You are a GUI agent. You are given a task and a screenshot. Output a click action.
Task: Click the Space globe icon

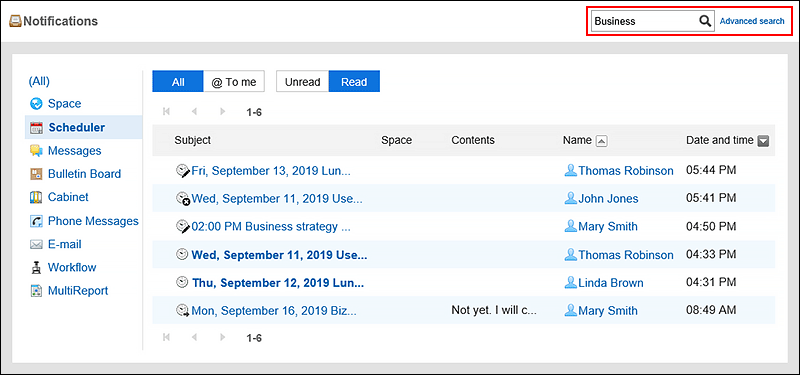pos(36,104)
